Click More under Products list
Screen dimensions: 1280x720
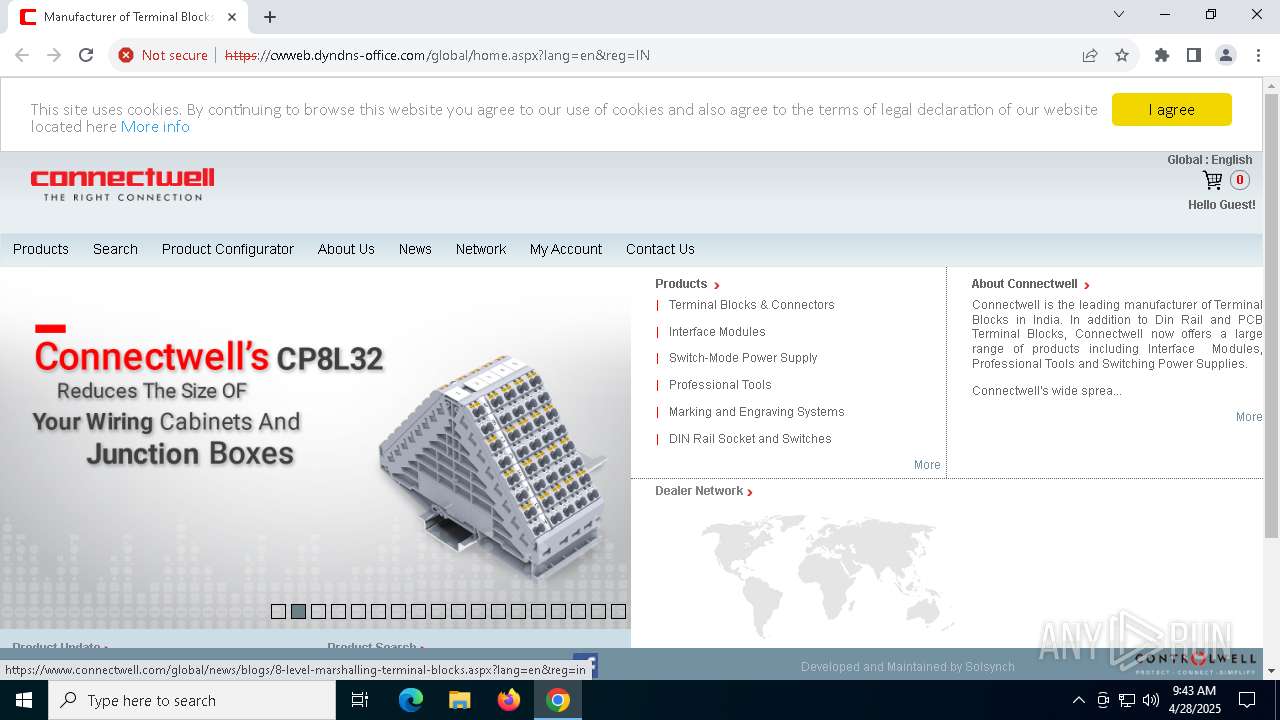927,465
